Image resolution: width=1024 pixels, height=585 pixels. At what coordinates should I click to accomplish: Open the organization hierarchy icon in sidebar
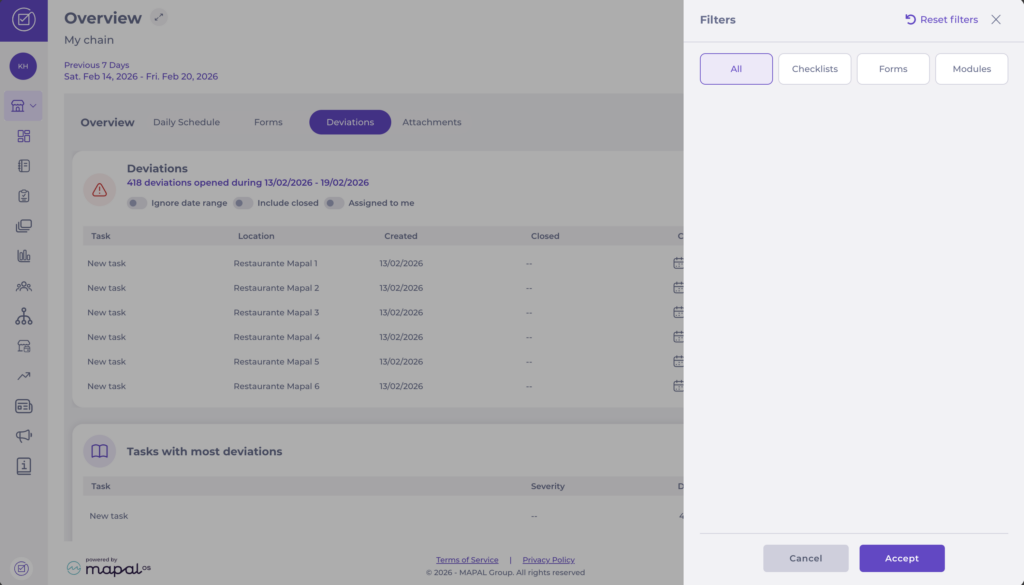point(24,316)
